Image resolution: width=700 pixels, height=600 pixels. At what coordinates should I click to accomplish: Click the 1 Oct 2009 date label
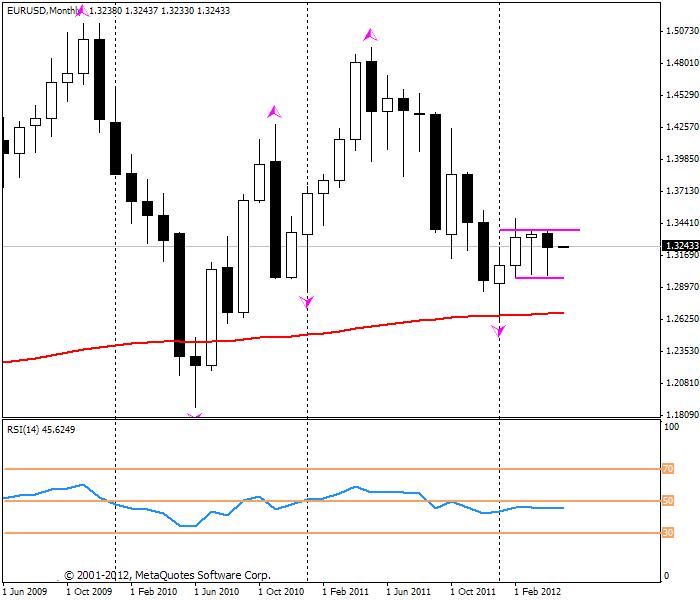click(x=89, y=592)
